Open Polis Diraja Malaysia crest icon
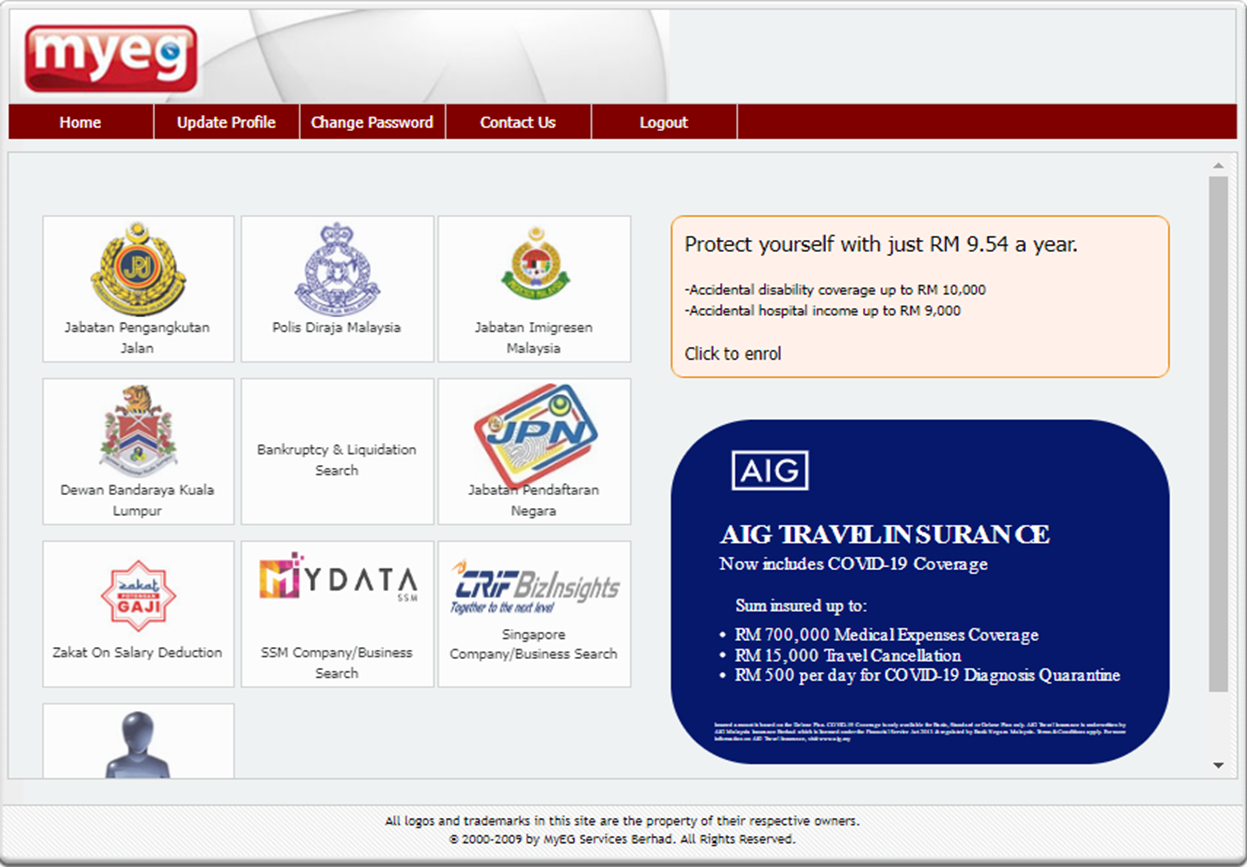Image resolution: width=1247 pixels, height=867 pixels. (337, 267)
